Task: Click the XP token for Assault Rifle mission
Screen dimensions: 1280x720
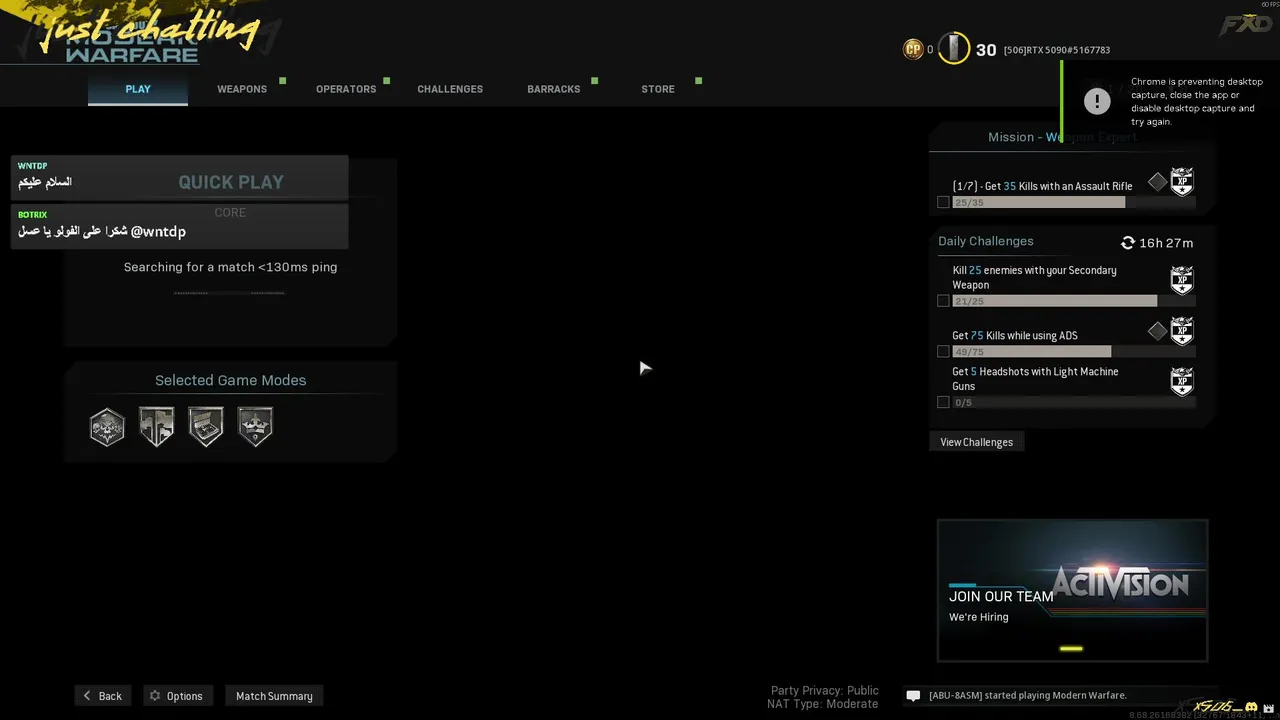Action: (x=1182, y=182)
